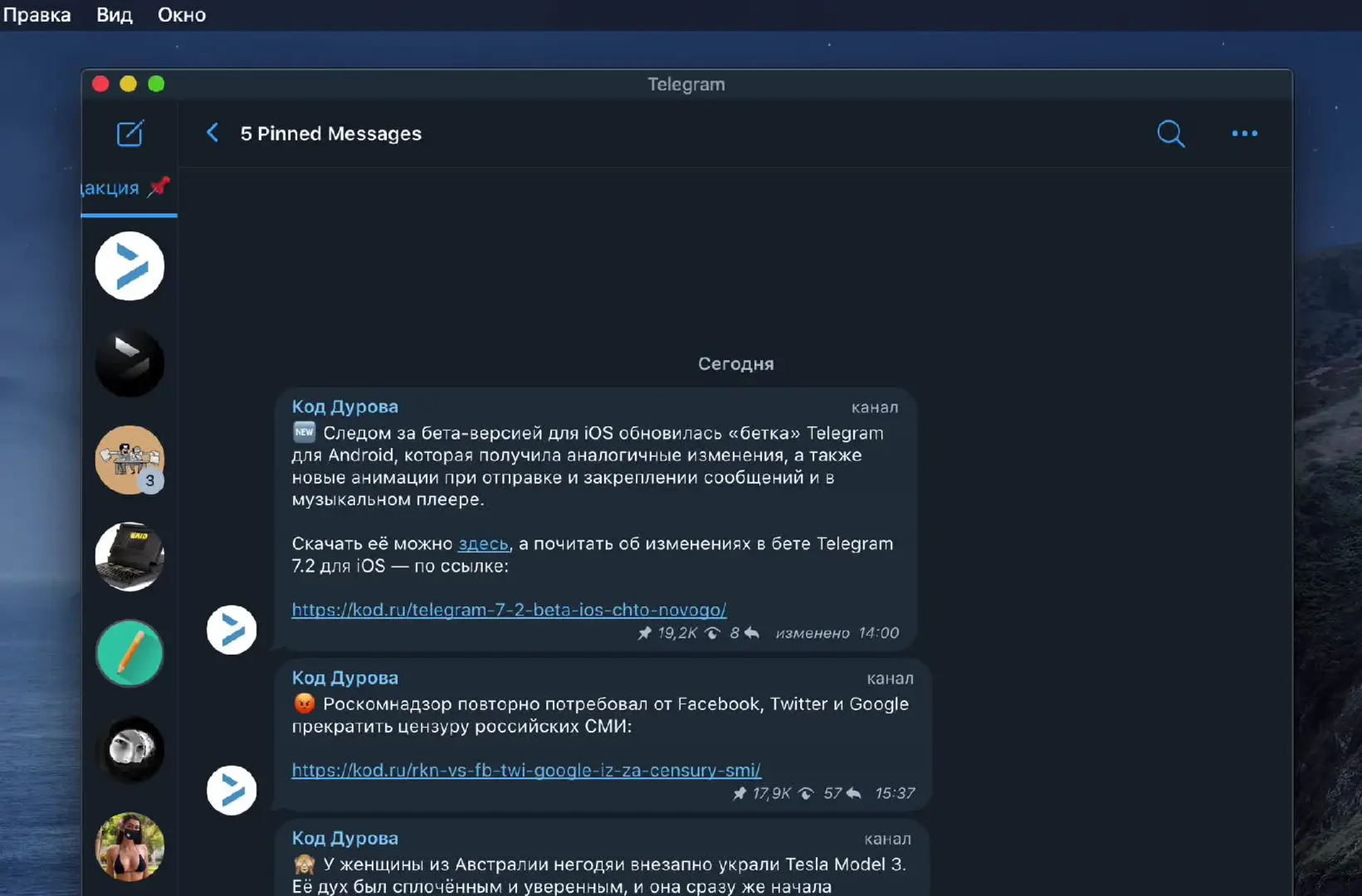Viewport: 1362px width, 896px height.
Task: Click the compose new message icon
Action: [x=130, y=134]
